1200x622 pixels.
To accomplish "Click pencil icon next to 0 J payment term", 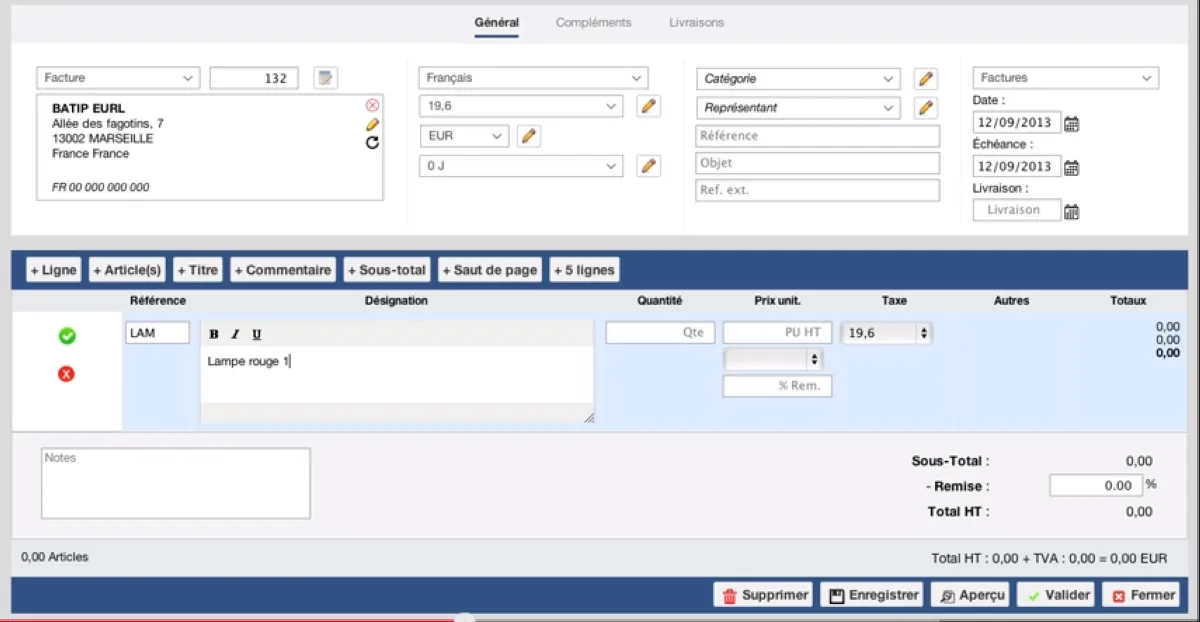I will (x=649, y=166).
